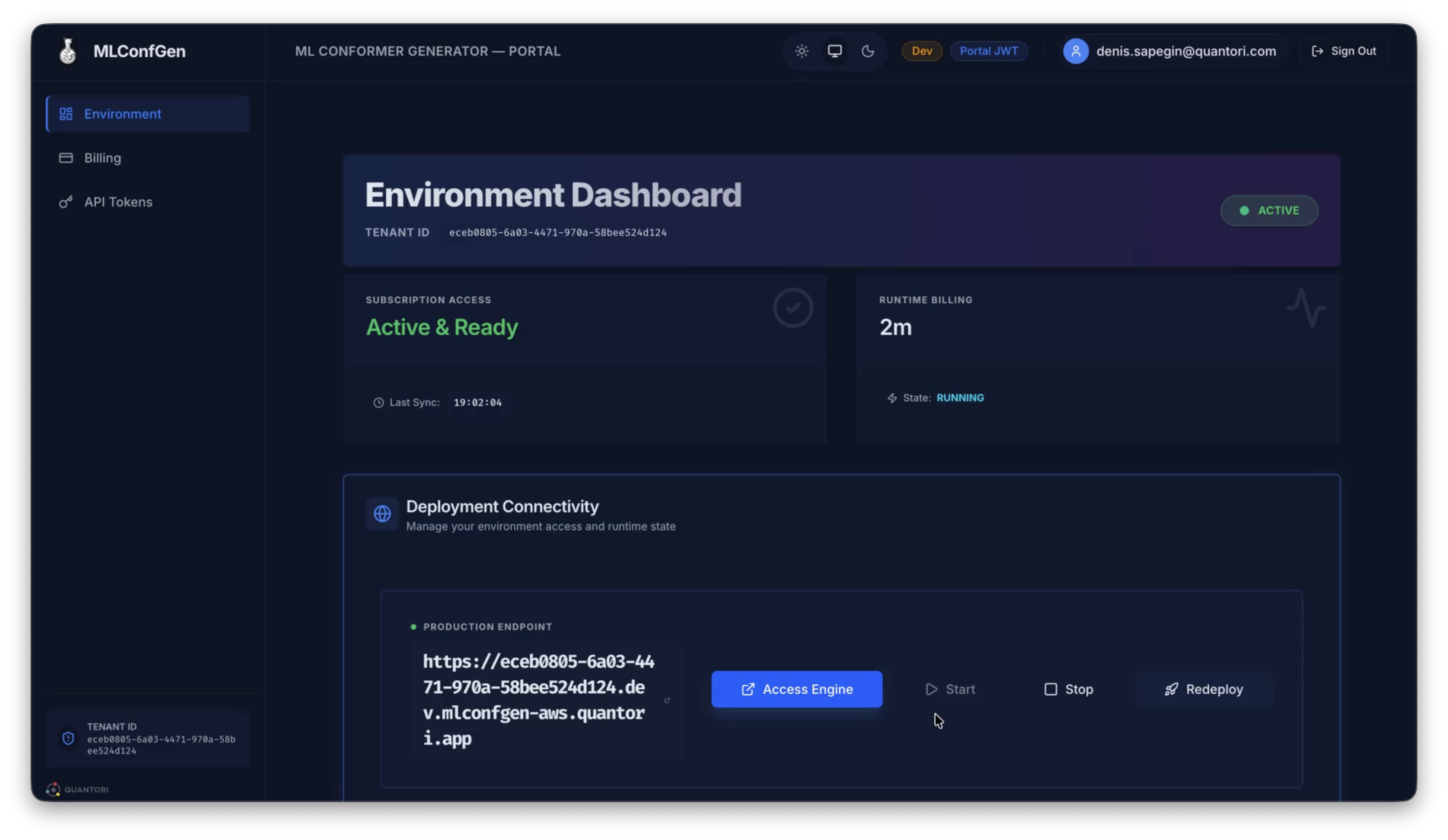Screen dimensions: 1448x840
Task: Click the "SUBSCRIPTION ACCESS" card label
Action: [x=428, y=300]
